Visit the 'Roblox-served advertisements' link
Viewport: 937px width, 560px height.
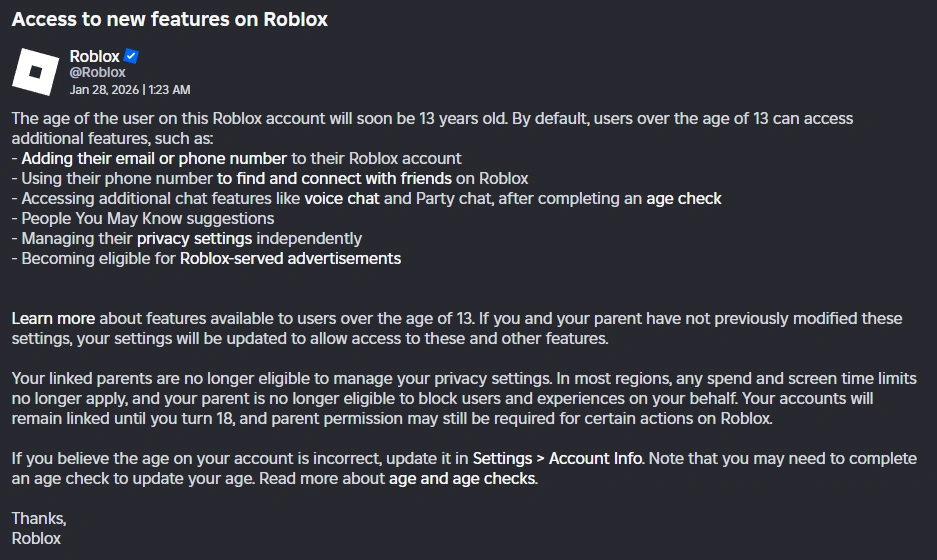(290, 258)
